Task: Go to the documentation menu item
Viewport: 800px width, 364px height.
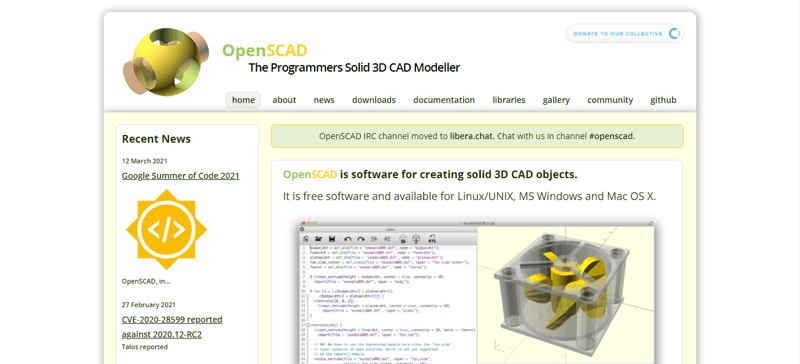Action: [444, 100]
